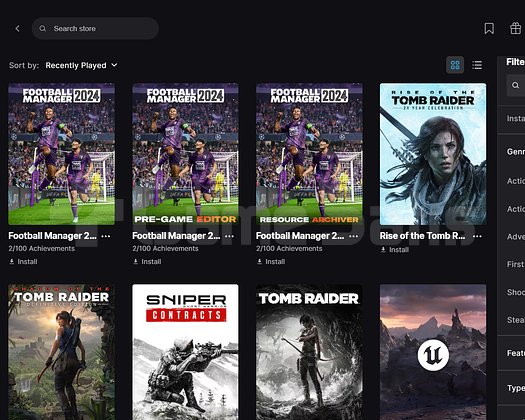Open Football Manager Resource Archiver cover
The image size is (525, 420).
(309, 154)
